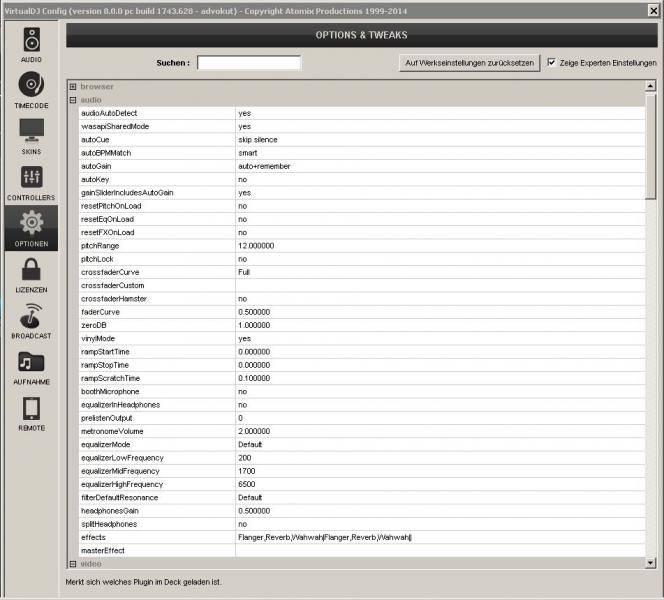Select the rampStopTime setting

(362, 365)
